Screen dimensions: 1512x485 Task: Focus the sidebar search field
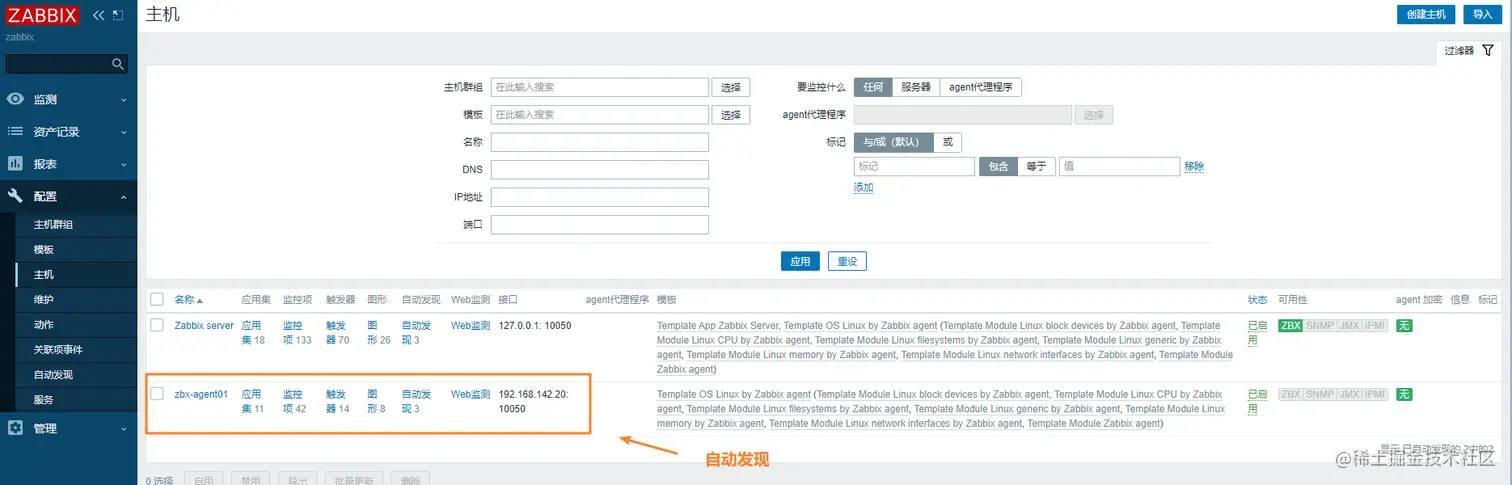[x=59, y=64]
